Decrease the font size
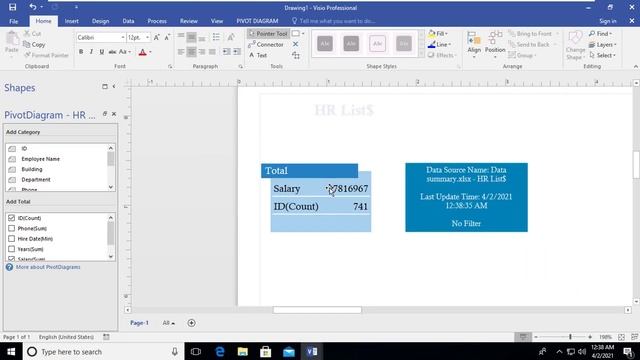640x360 pixels. tap(167, 38)
